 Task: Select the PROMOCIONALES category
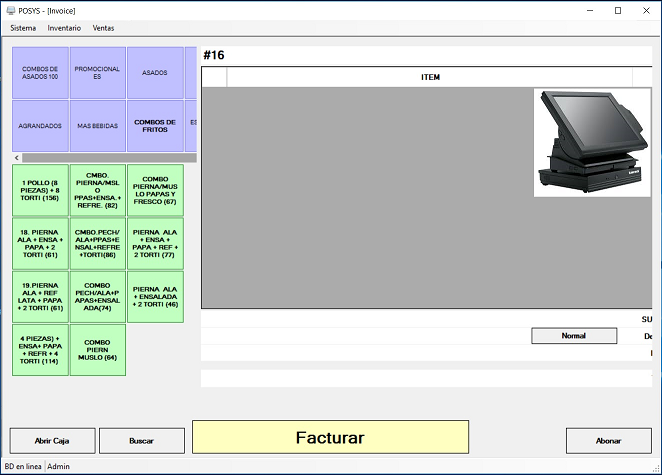pos(98,73)
